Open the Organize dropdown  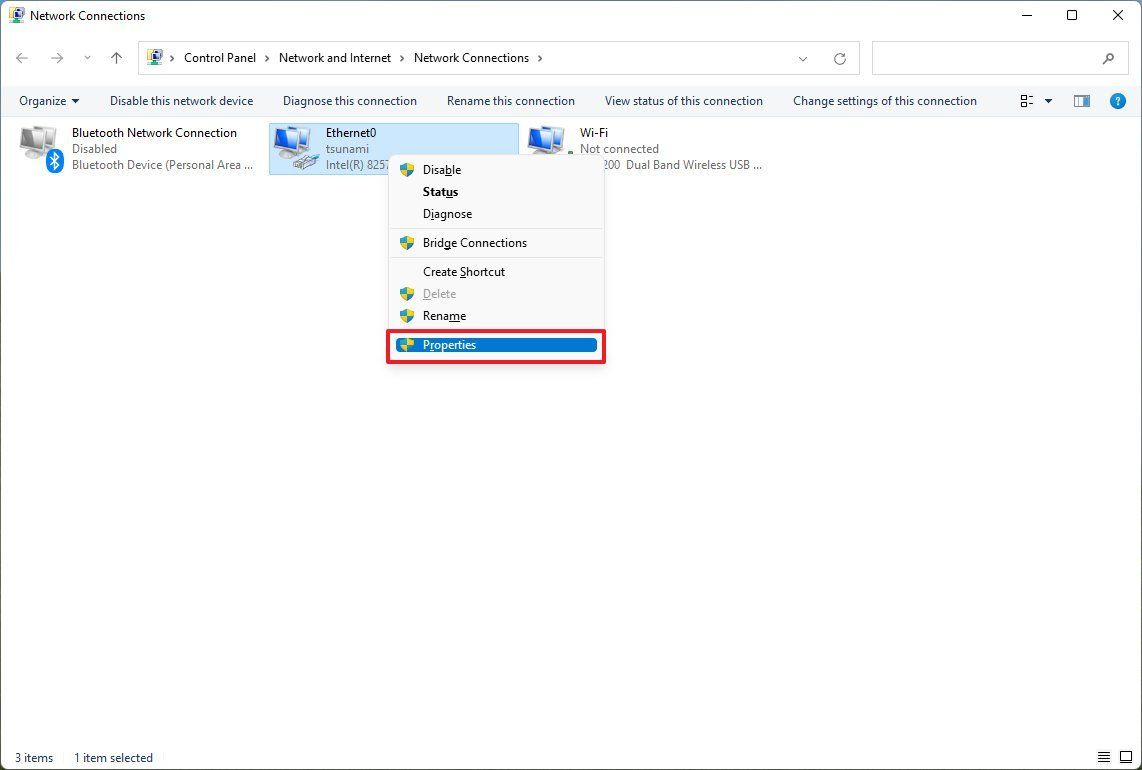(x=47, y=100)
